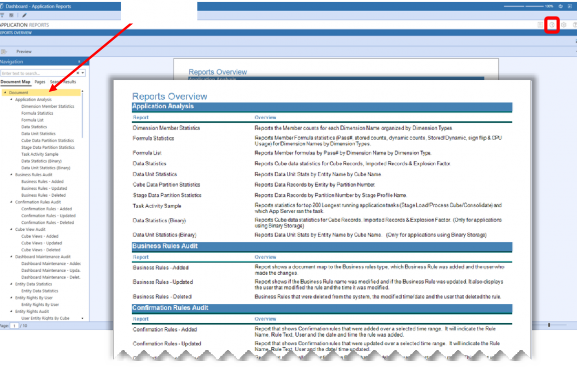577x370 pixels.
Task: Click the gear settings icon in the header
Action: [x=563, y=25]
